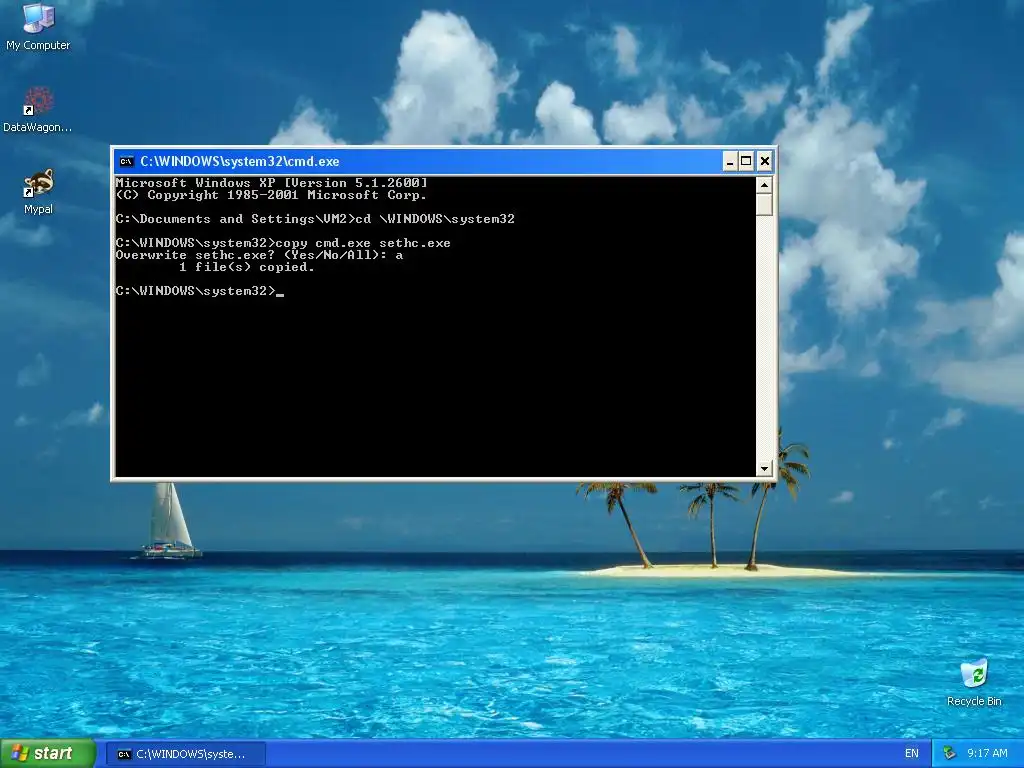
Task: Click the cmd scrollbar up arrow
Action: (764, 185)
